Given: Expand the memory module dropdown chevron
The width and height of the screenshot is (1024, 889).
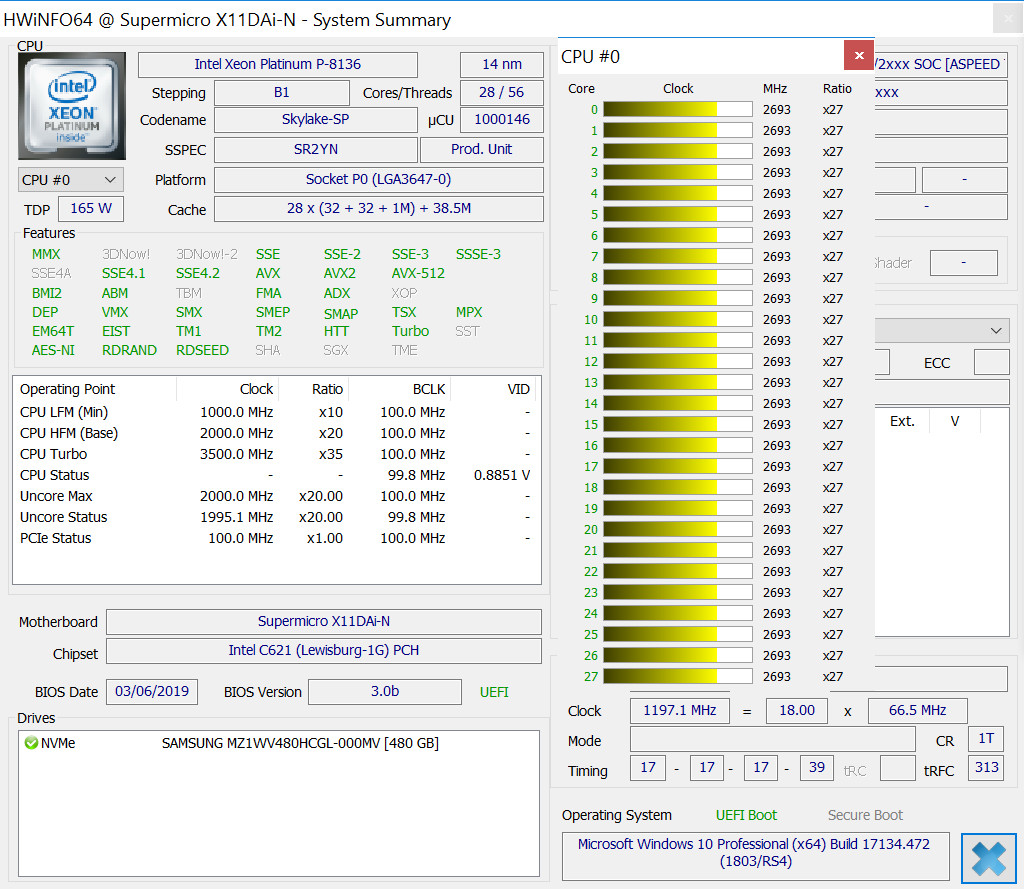Looking at the screenshot, I should point(996,330).
